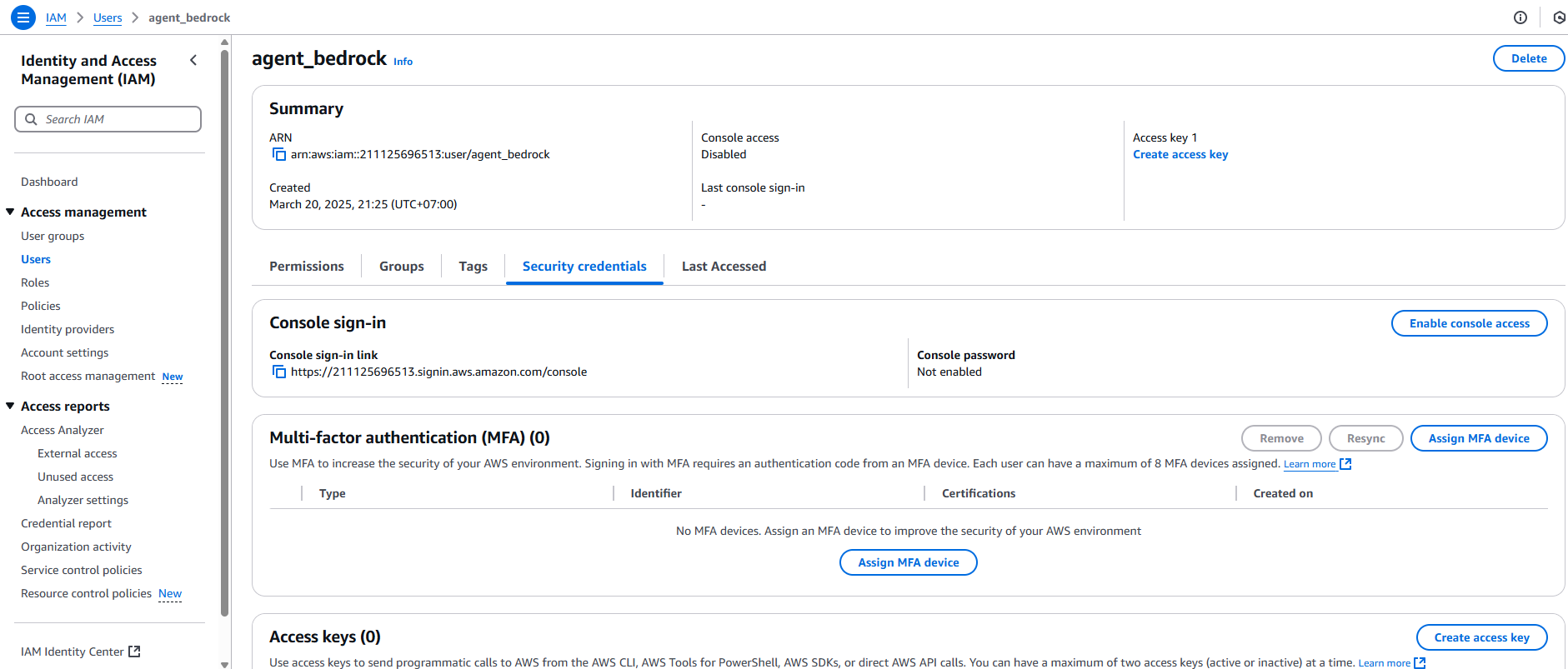The image size is (1568, 669).
Task: Click Create access key link in Summary
Action: coord(1180,154)
